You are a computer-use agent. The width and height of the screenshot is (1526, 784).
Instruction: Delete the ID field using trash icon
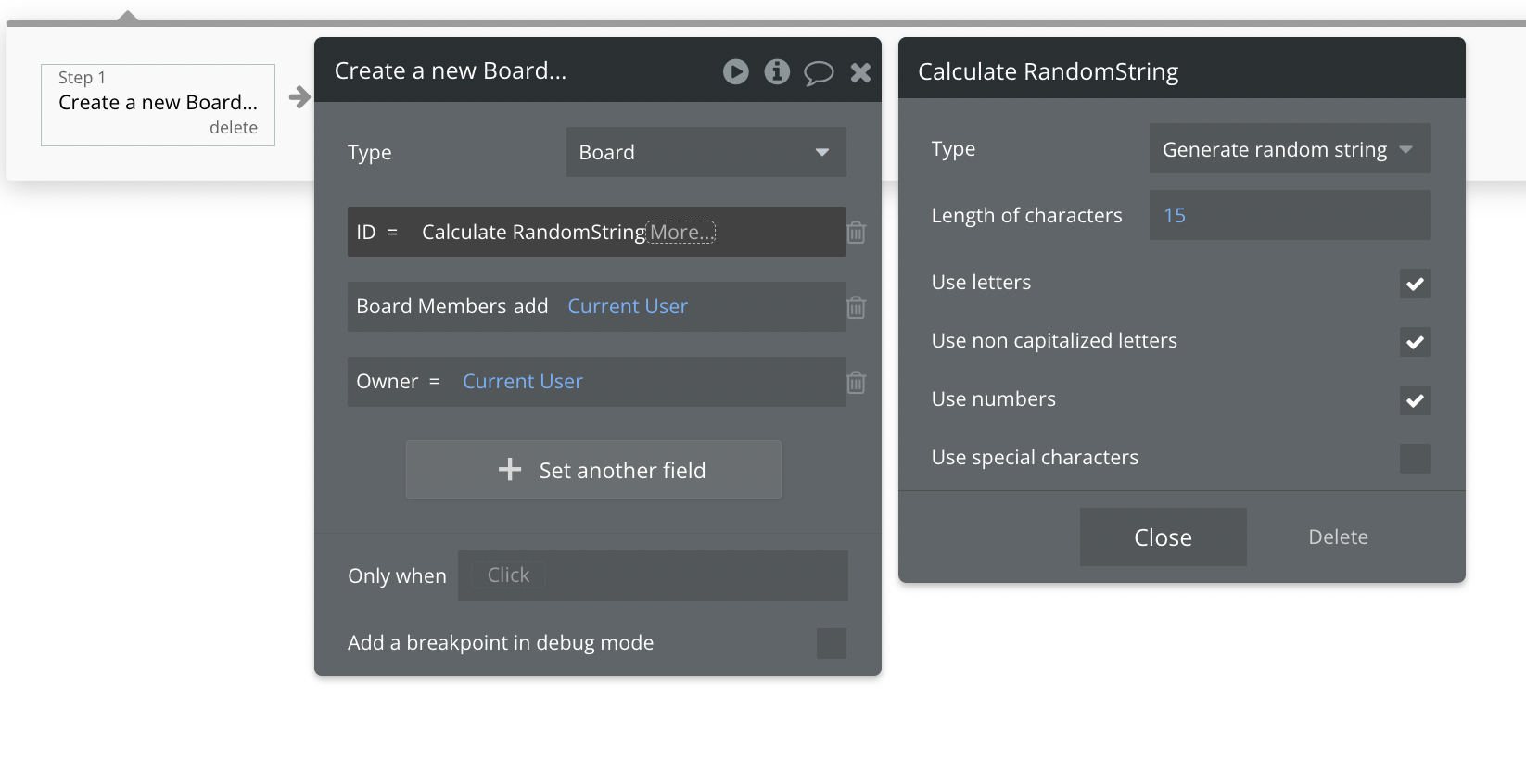tap(856, 233)
